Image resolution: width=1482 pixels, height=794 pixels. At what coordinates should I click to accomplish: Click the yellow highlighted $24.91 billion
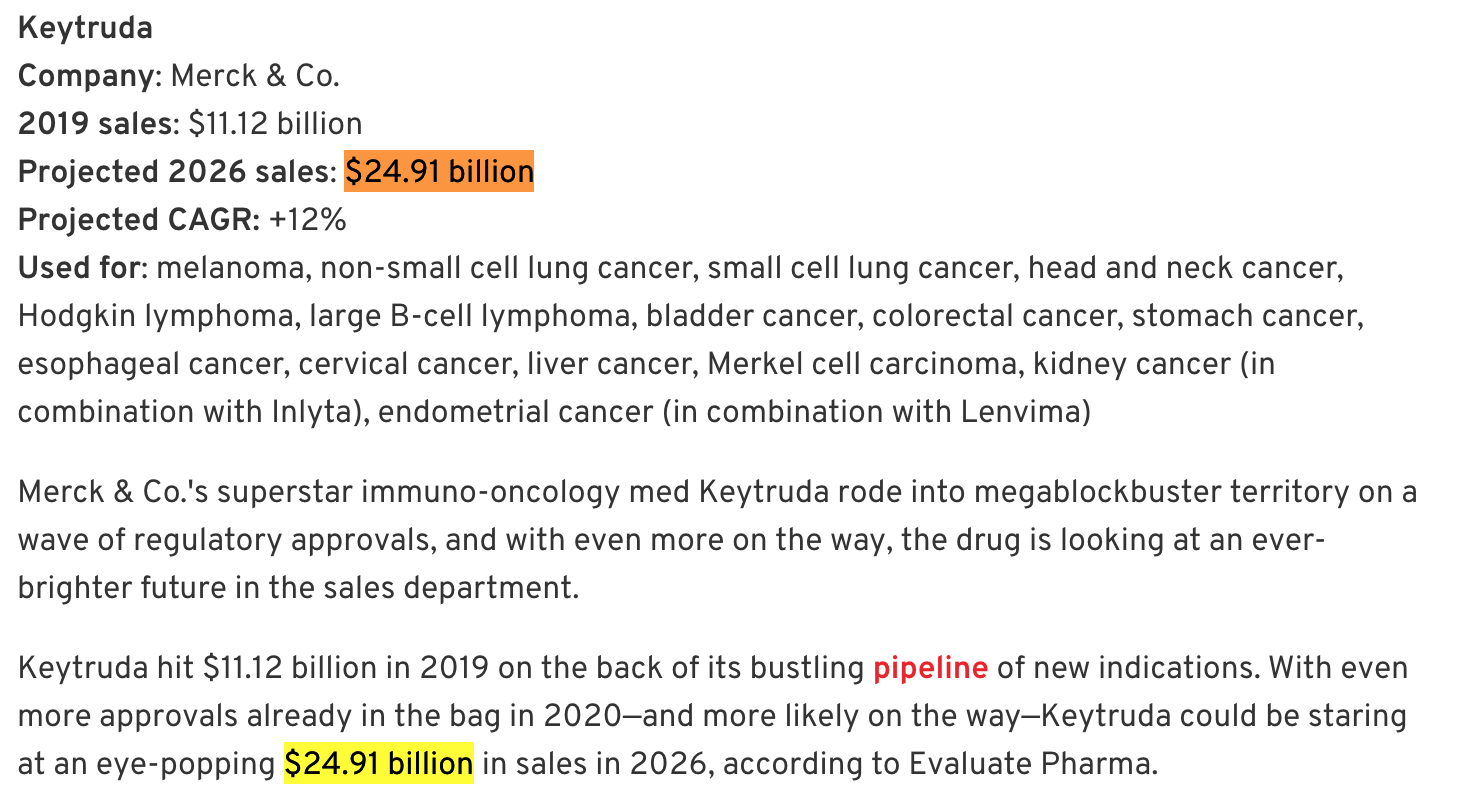click(378, 764)
